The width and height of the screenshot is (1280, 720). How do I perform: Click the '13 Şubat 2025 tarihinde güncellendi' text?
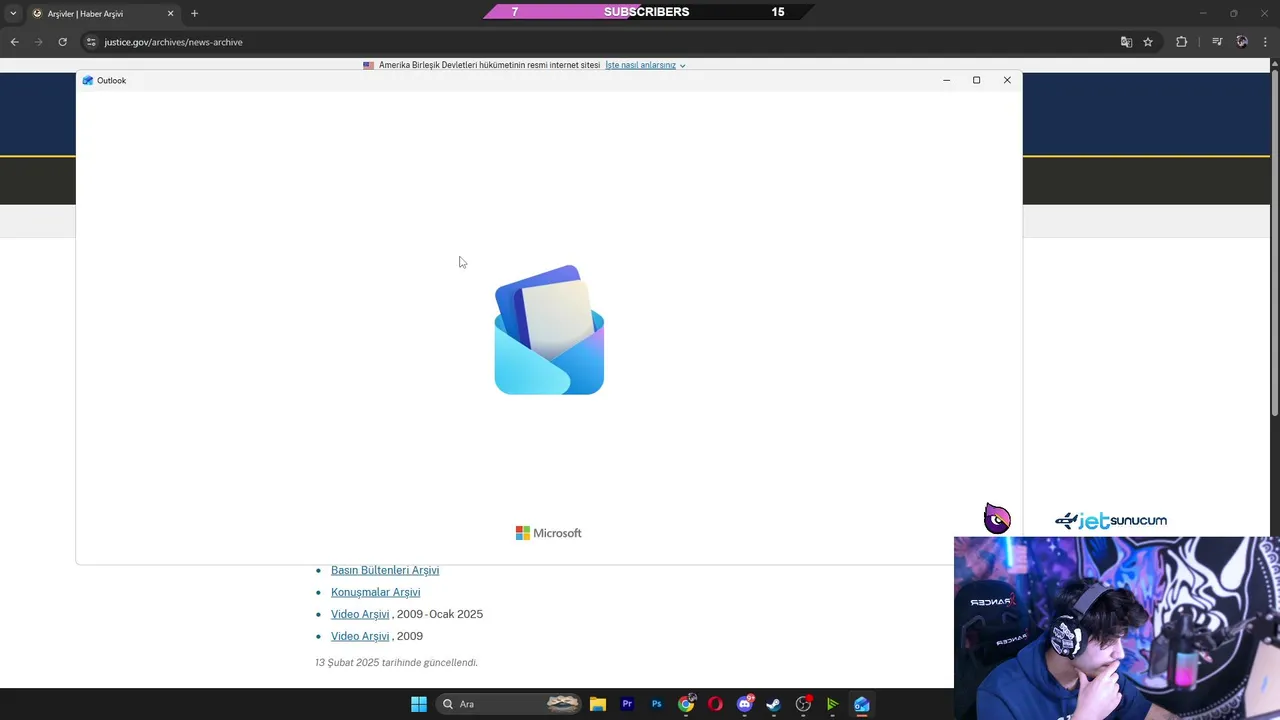coord(396,662)
